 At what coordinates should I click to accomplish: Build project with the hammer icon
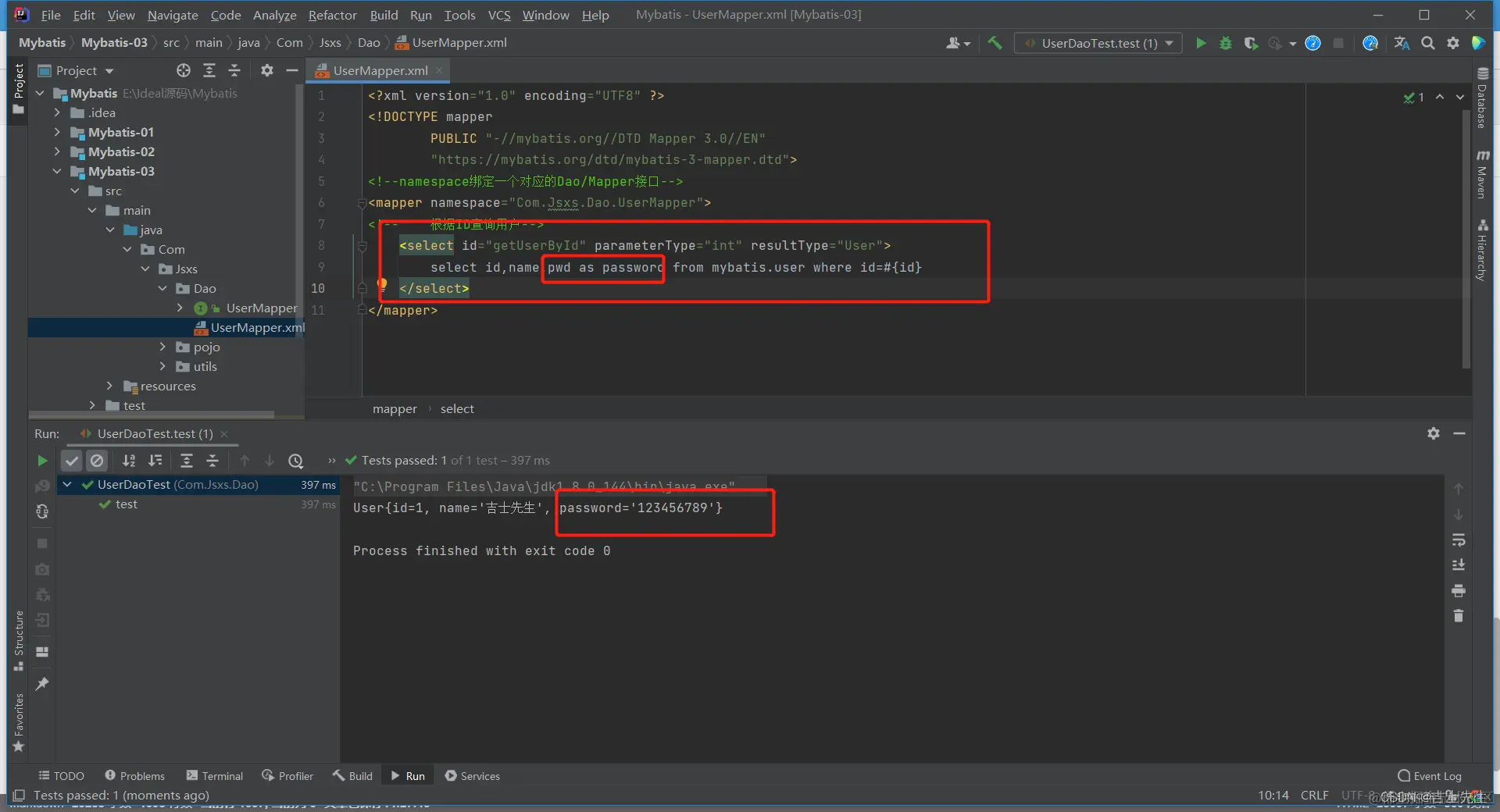995,43
